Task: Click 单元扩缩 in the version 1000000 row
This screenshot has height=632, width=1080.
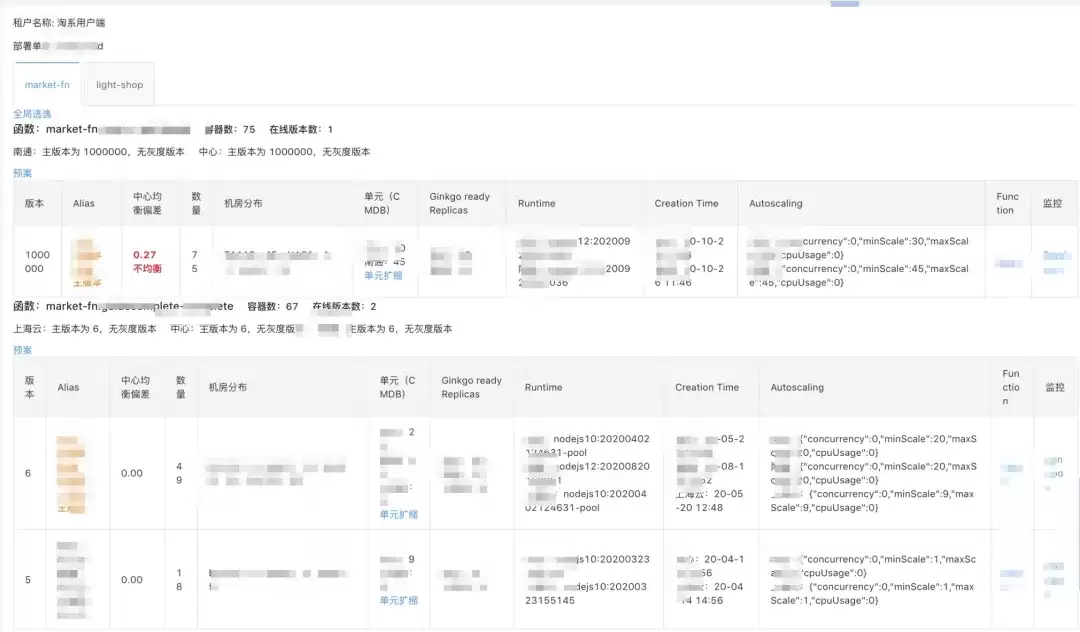Action: [x=383, y=275]
